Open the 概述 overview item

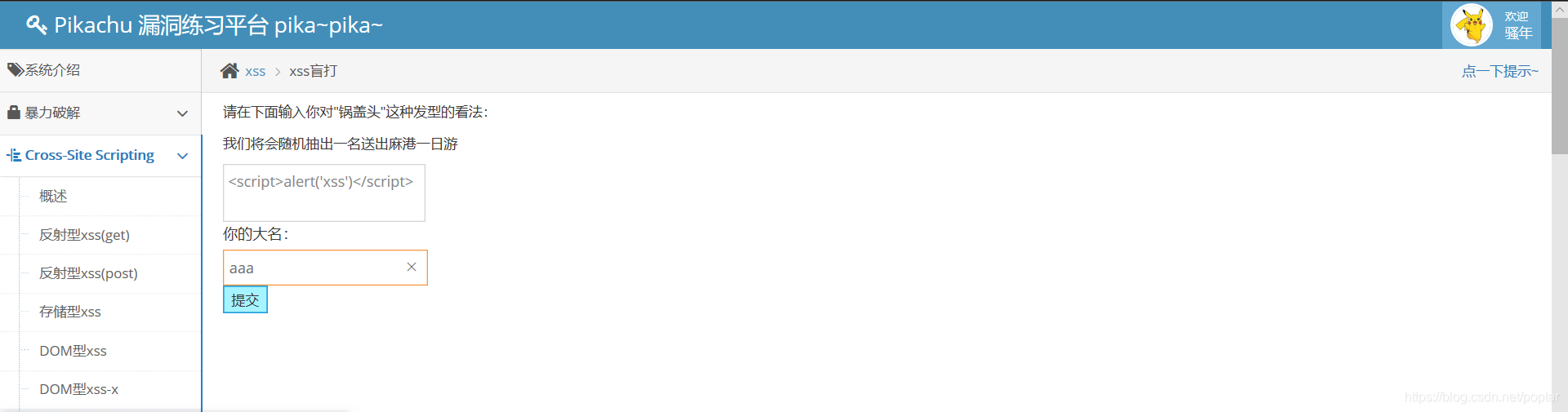pos(53,196)
